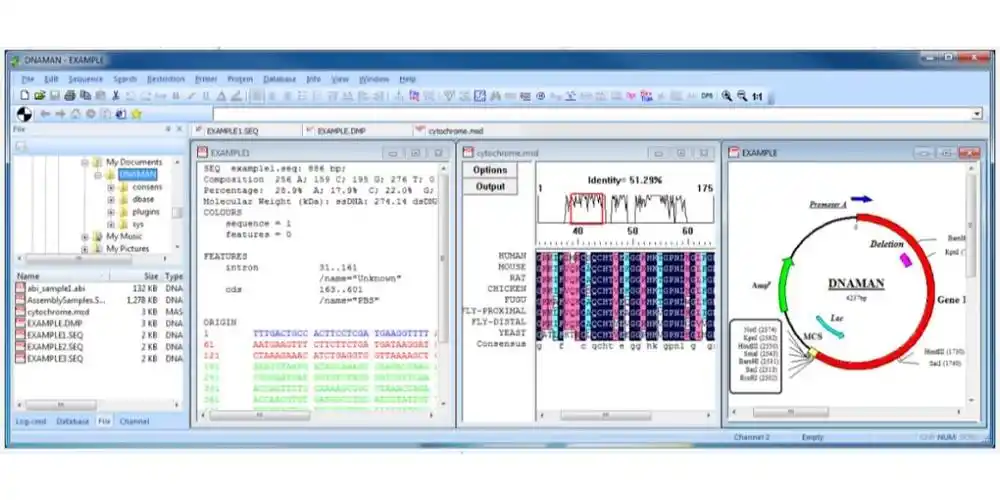Click the Home navigation icon

(75, 114)
